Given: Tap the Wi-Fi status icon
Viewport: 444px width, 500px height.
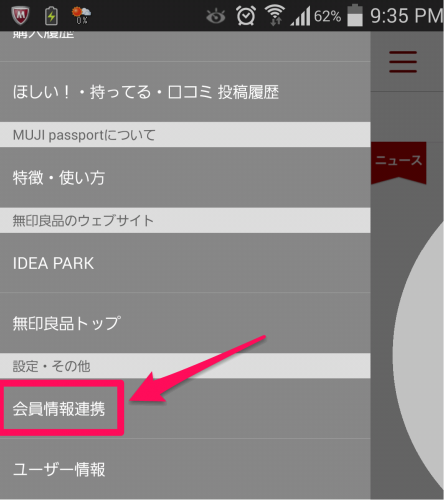Looking at the screenshot, I should (275, 15).
